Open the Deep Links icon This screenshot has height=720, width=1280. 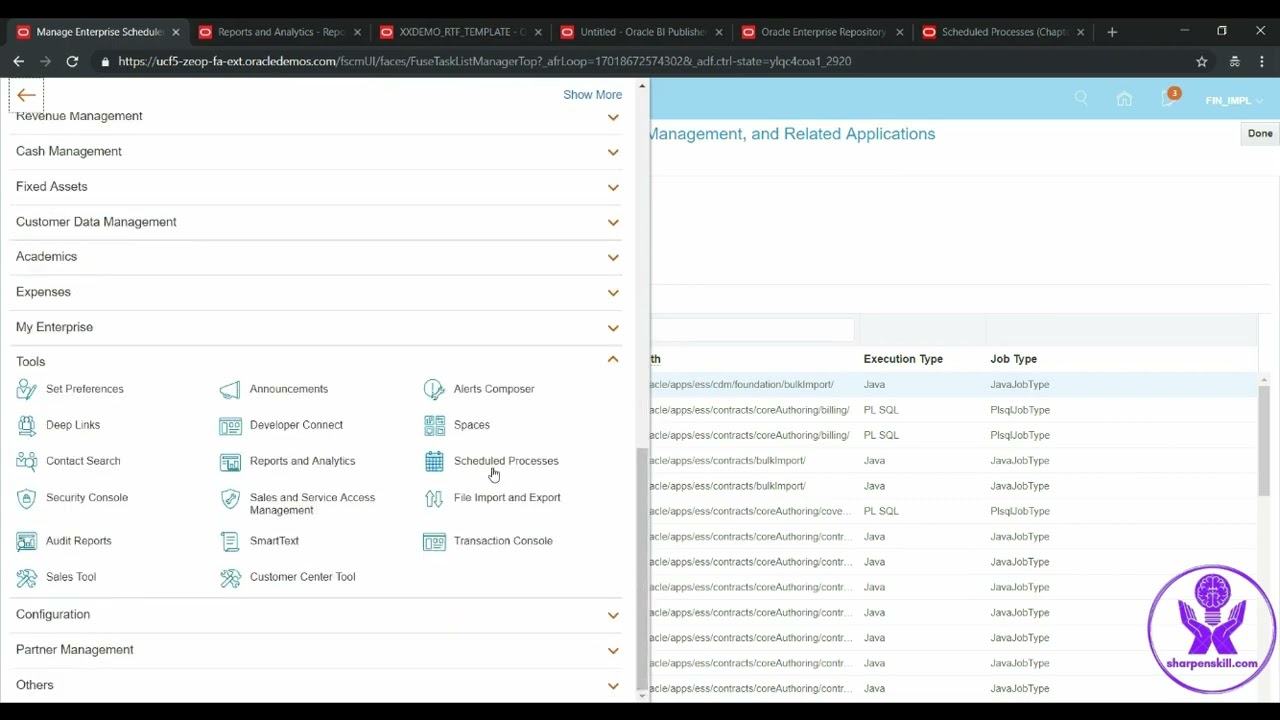pyautogui.click(x=27, y=425)
